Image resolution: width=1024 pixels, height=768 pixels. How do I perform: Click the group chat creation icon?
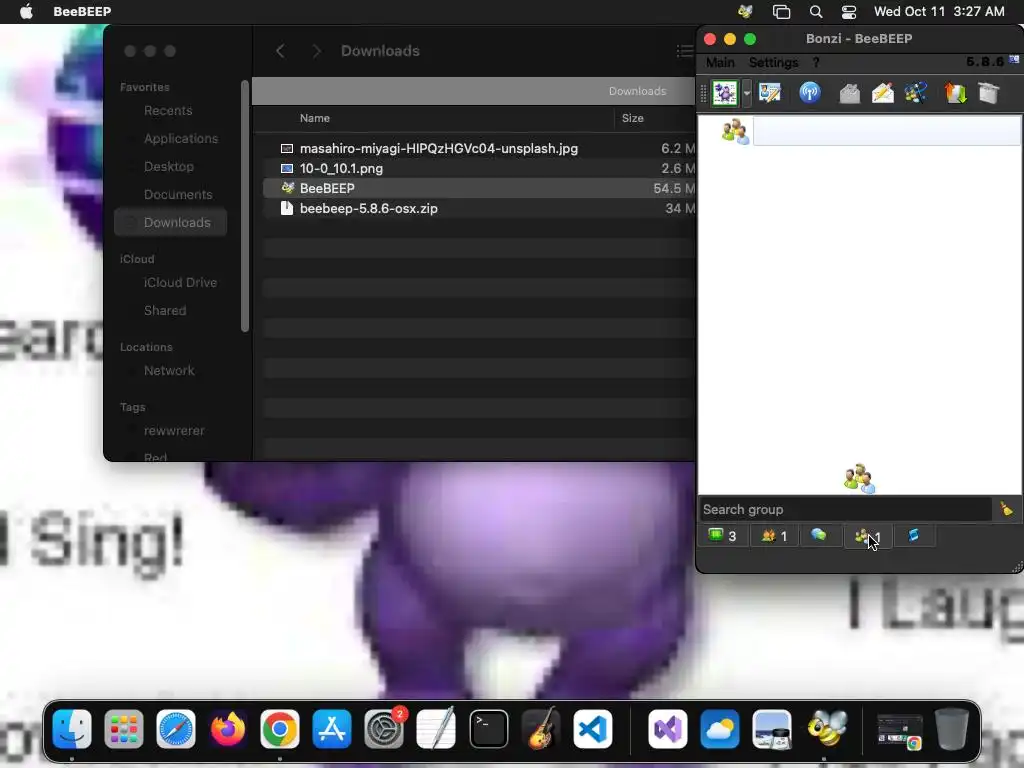click(916, 93)
